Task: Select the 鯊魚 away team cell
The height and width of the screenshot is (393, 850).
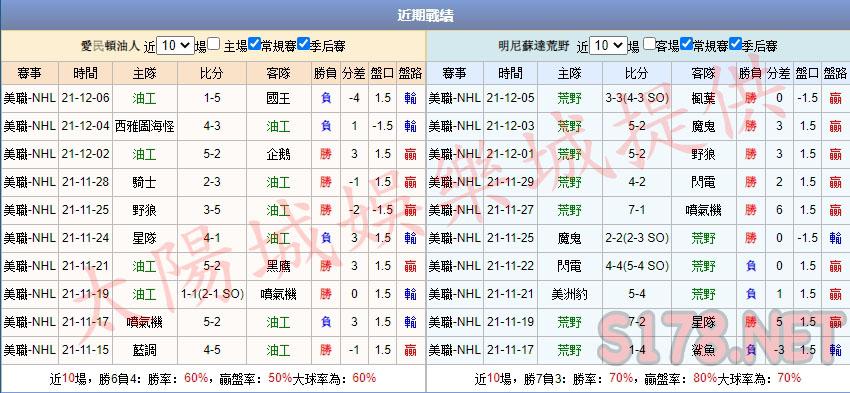Action: click(x=704, y=350)
